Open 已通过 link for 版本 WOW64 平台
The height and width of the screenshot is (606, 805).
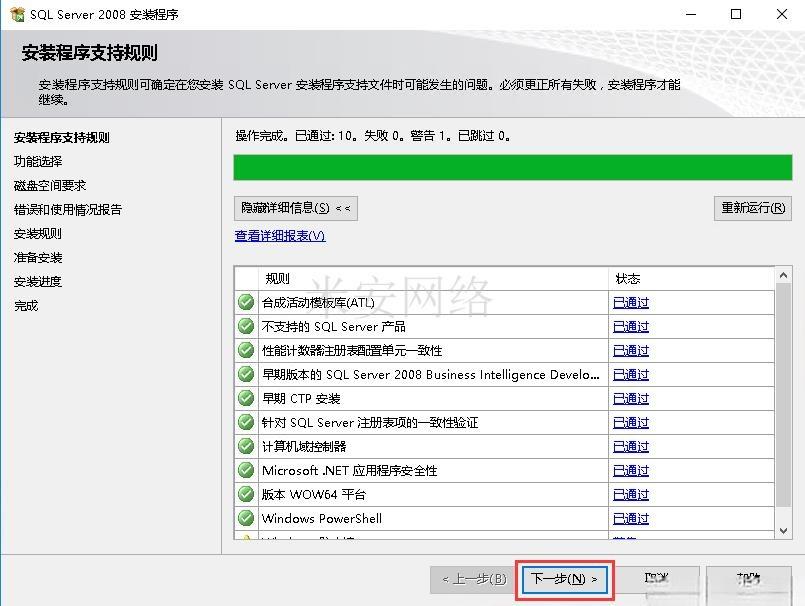(631, 495)
